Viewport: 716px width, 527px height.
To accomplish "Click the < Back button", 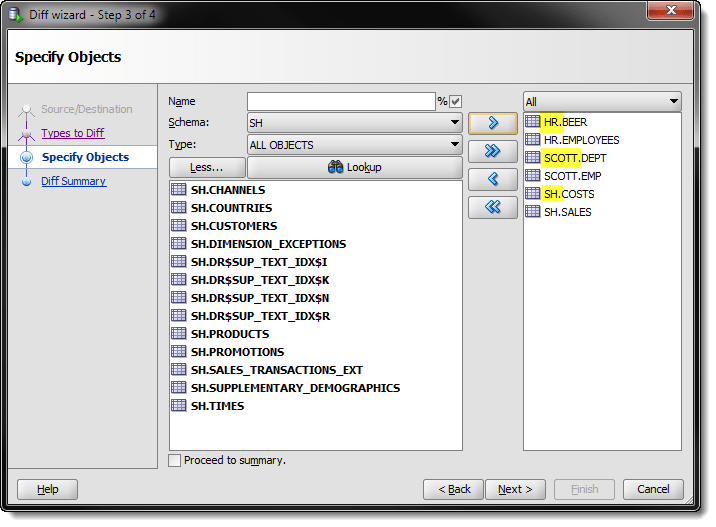I will (x=453, y=490).
